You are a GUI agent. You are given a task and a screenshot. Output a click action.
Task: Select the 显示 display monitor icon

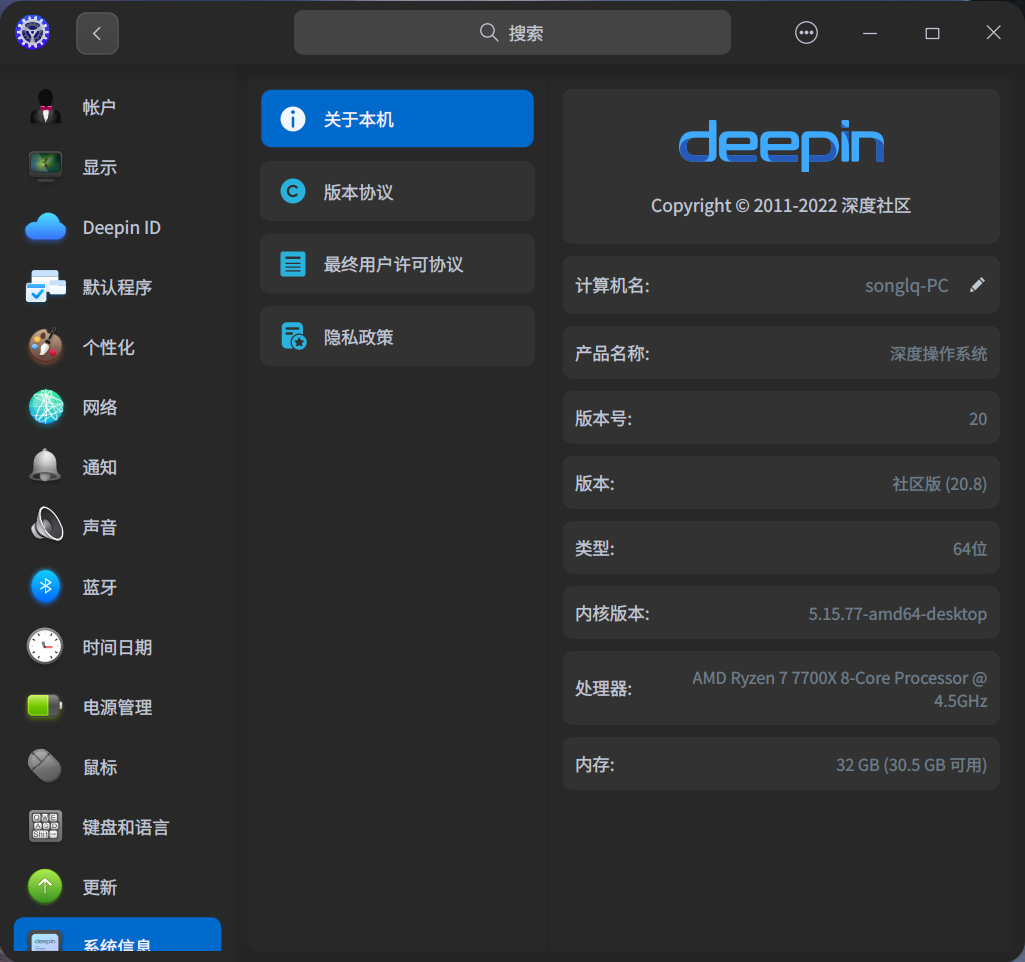45,167
